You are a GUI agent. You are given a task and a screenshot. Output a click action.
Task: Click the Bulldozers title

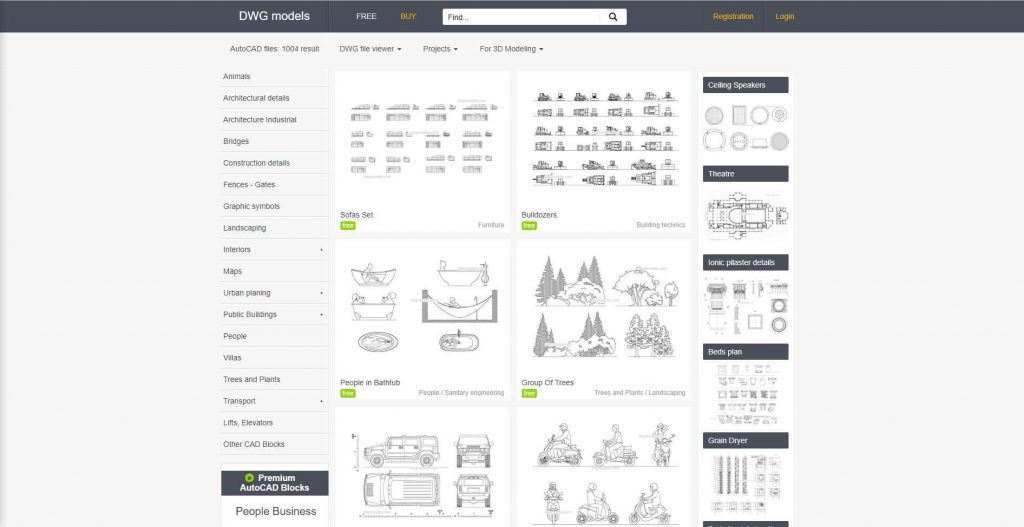click(539, 215)
